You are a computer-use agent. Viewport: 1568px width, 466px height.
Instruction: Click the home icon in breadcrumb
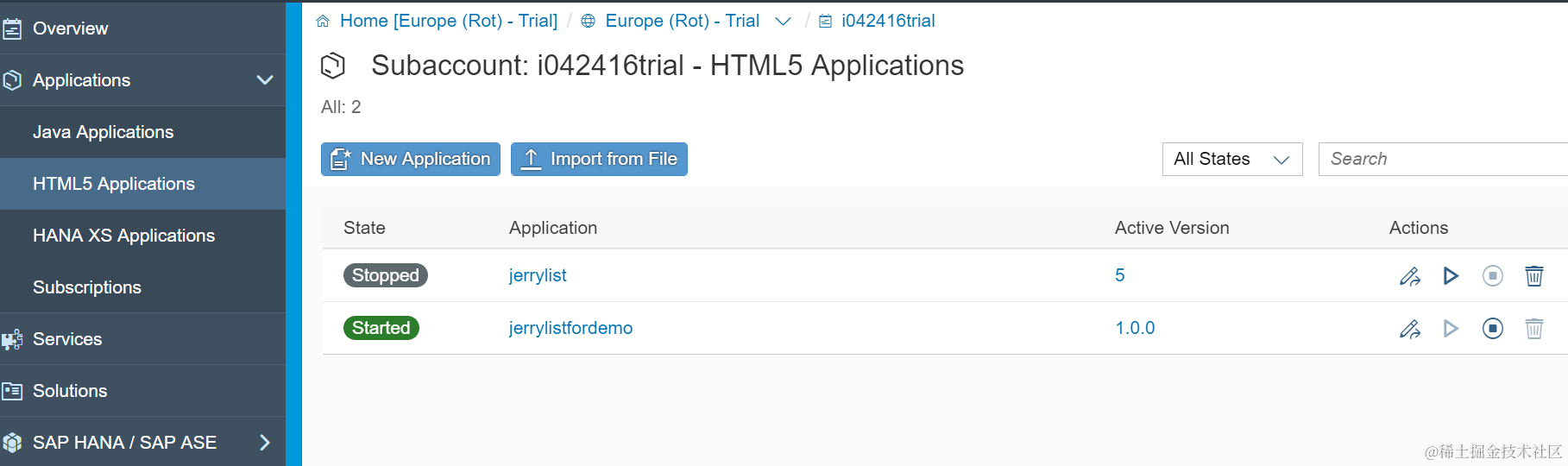tap(323, 22)
